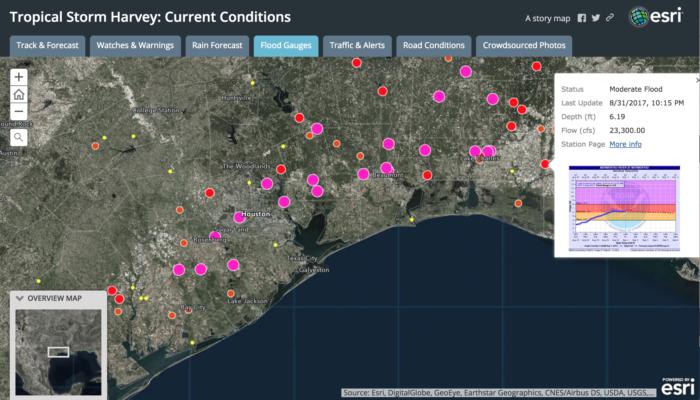Viewport: 700px width, 400px height.
Task: Click the story title 'Tropical Storm Harvey: Current Conditions'
Action: (150, 17)
